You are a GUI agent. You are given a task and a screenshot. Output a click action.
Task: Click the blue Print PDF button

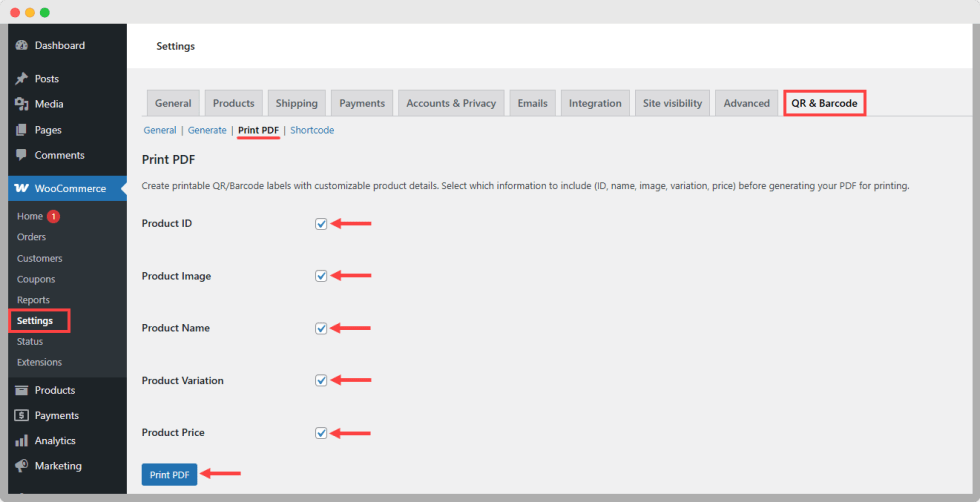coord(169,474)
